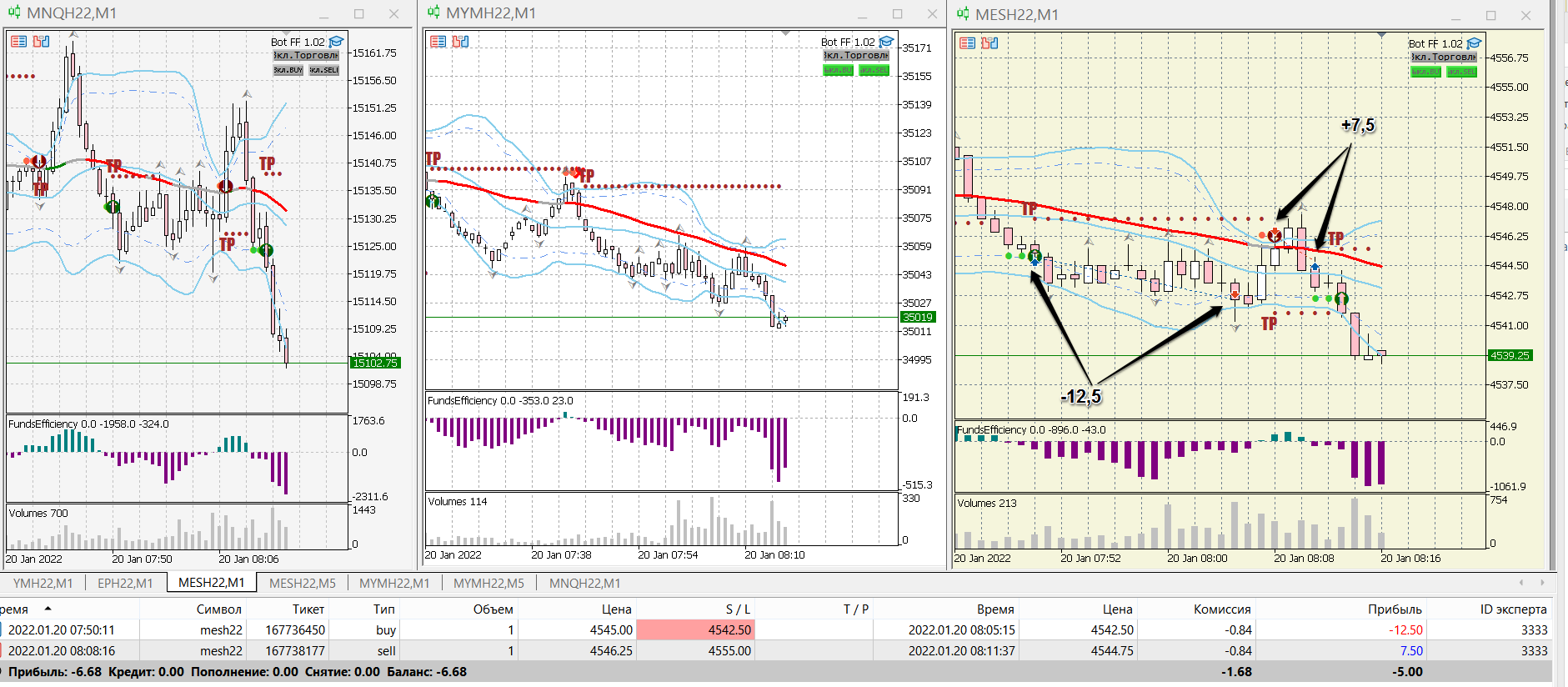
Task: Switch to the MYMH22,M1 chart tab
Action: tap(394, 583)
